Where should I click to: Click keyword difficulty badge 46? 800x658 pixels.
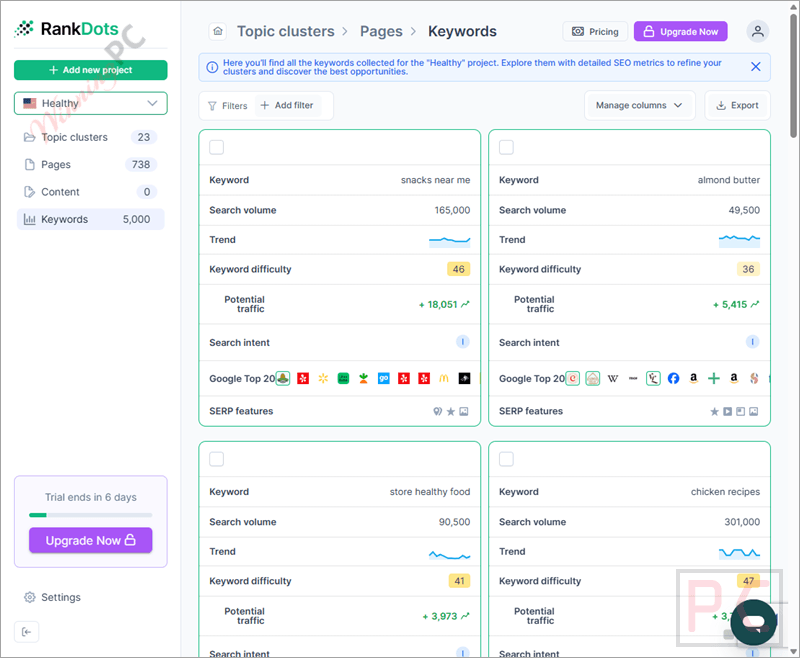[459, 269]
